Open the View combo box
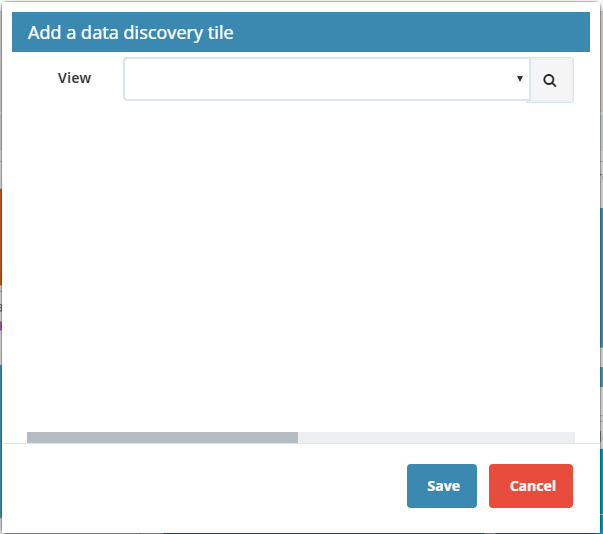 tap(326, 79)
